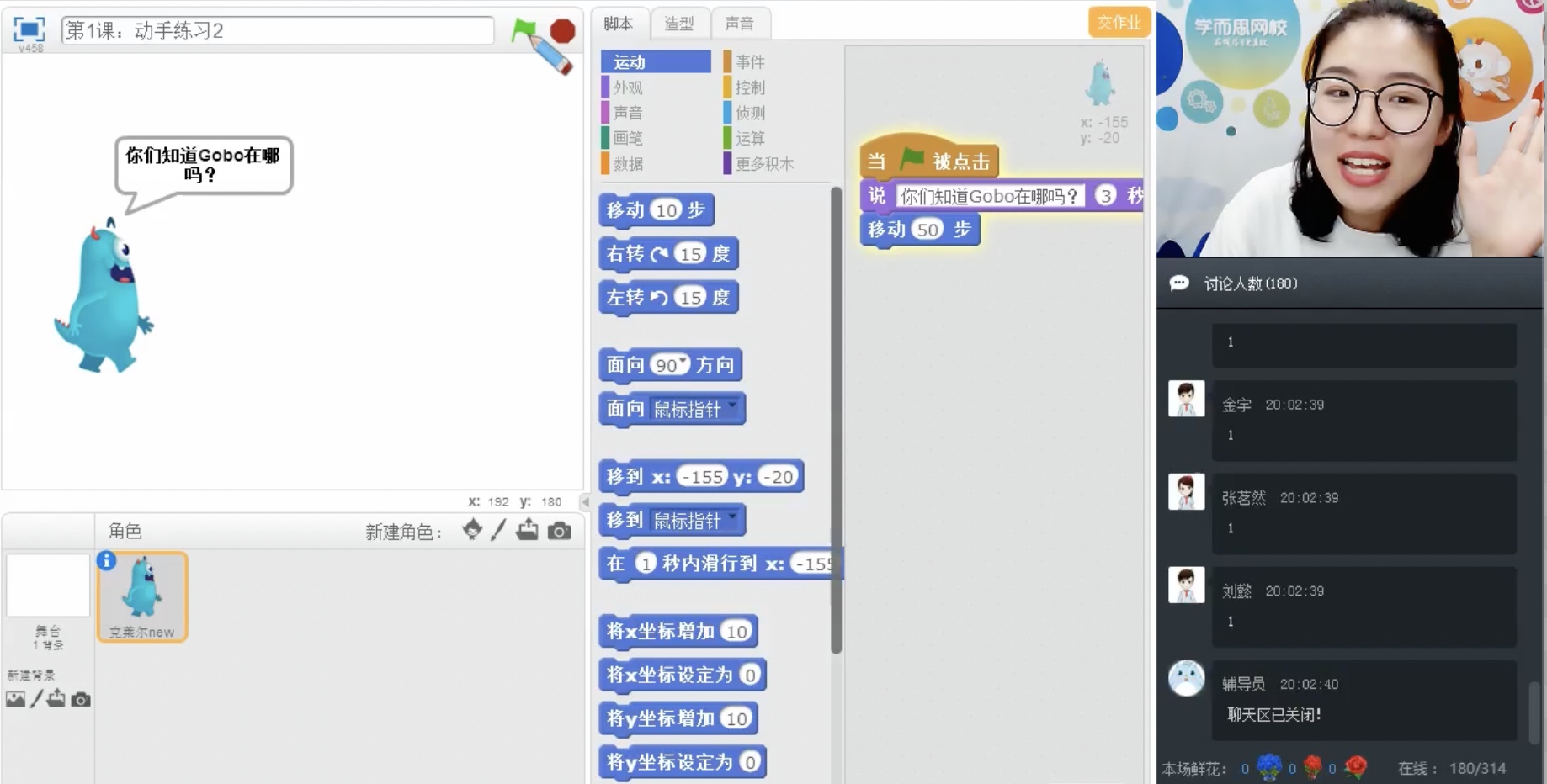The width and height of the screenshot is (1547, 784).
Task: Click y value -20 in 移到 block
Action: point(778,477)
